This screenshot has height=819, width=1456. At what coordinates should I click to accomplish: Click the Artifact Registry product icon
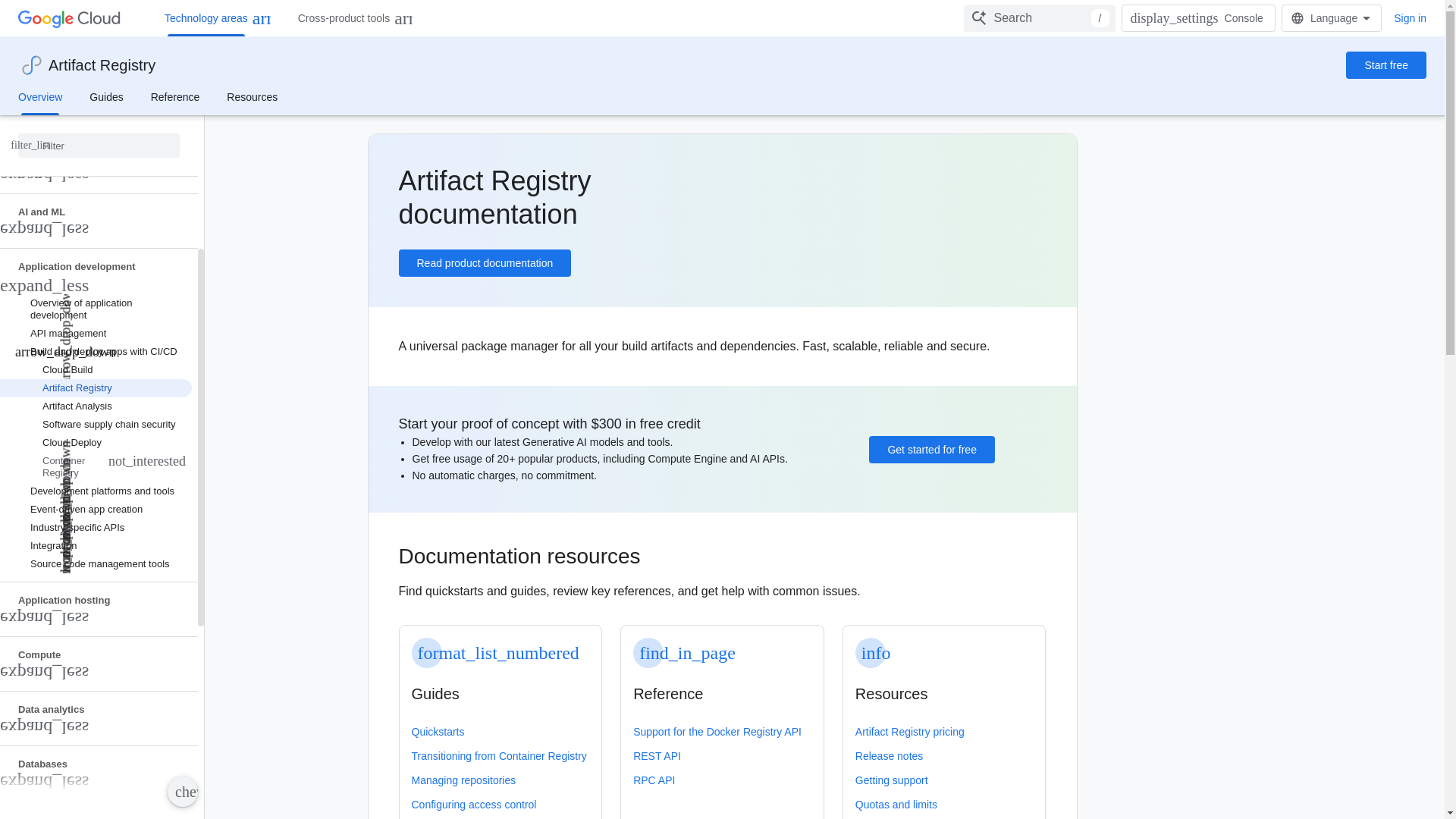click(x=31, y=65)
